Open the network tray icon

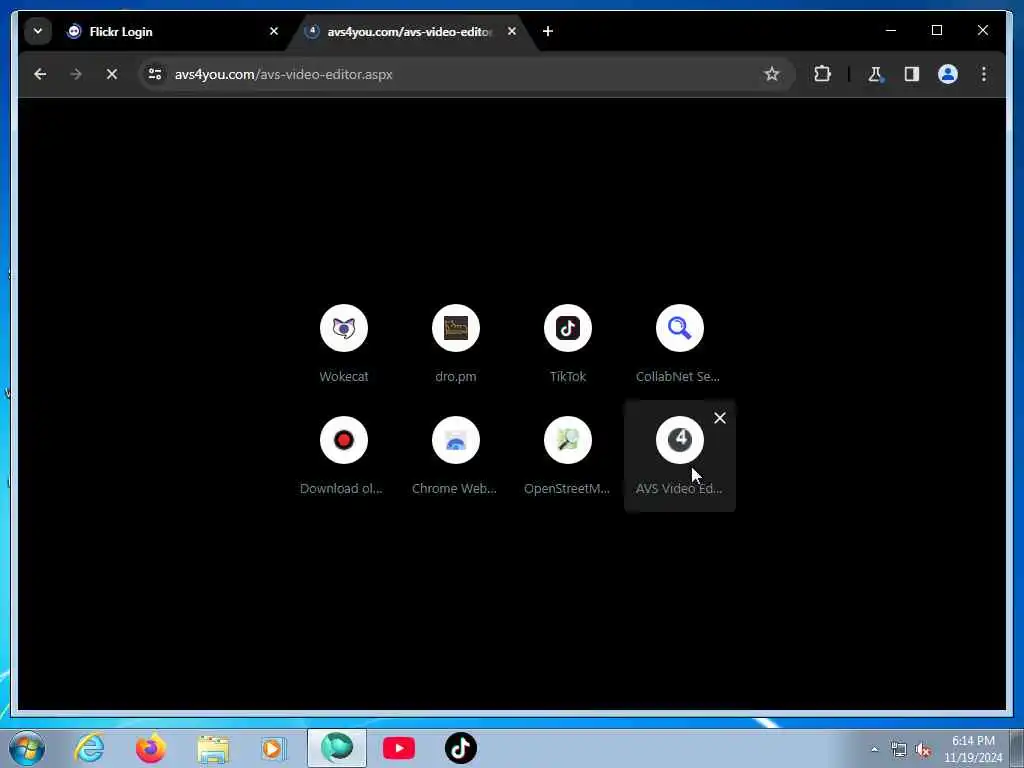899,750
